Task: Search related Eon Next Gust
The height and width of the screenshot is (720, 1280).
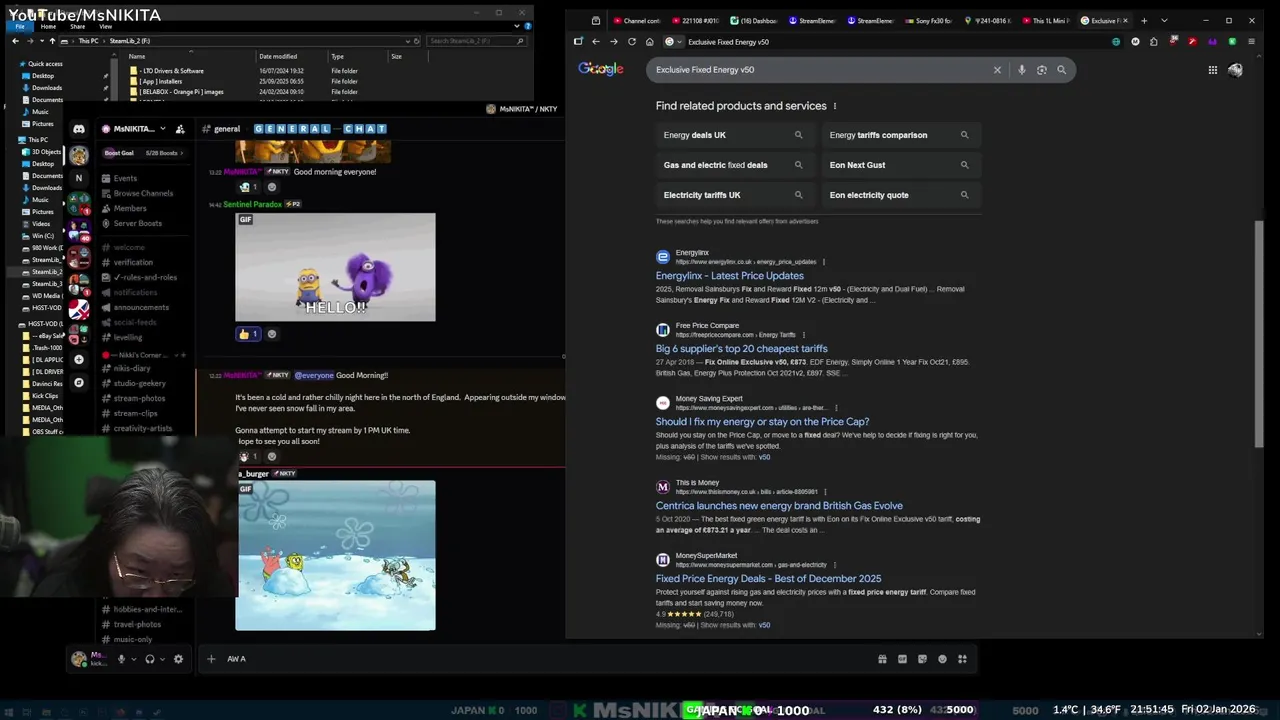Action: (x=899, y=165)
